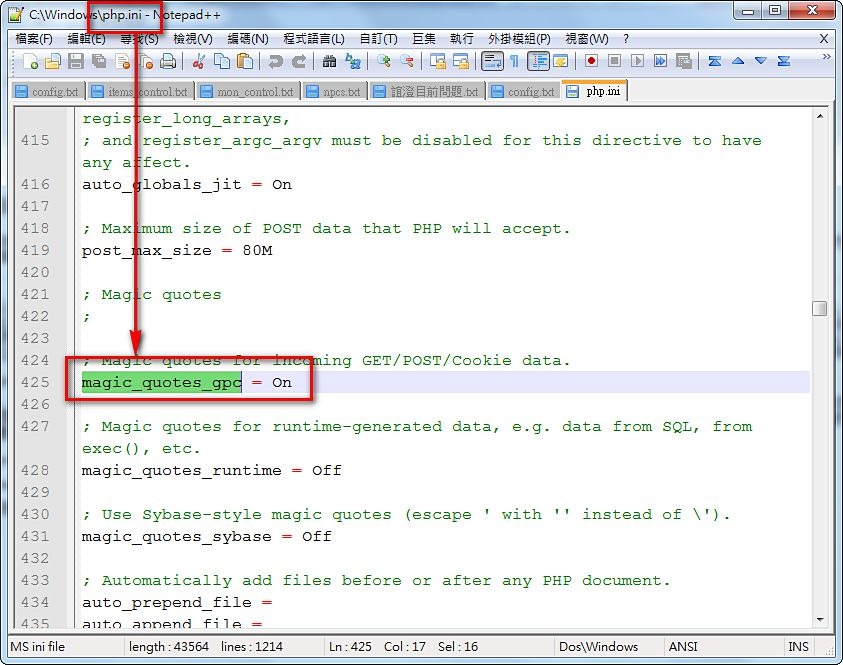Open the 外掛模組(P) plugins menu

point(519,39)
